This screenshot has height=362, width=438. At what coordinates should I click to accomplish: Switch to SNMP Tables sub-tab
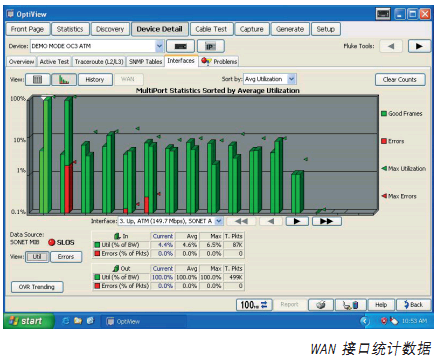146,62
